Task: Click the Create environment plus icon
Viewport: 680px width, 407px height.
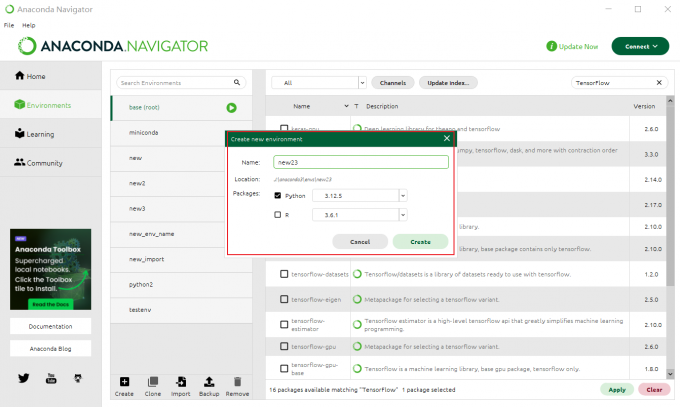Action: click(x=124, y=382)
